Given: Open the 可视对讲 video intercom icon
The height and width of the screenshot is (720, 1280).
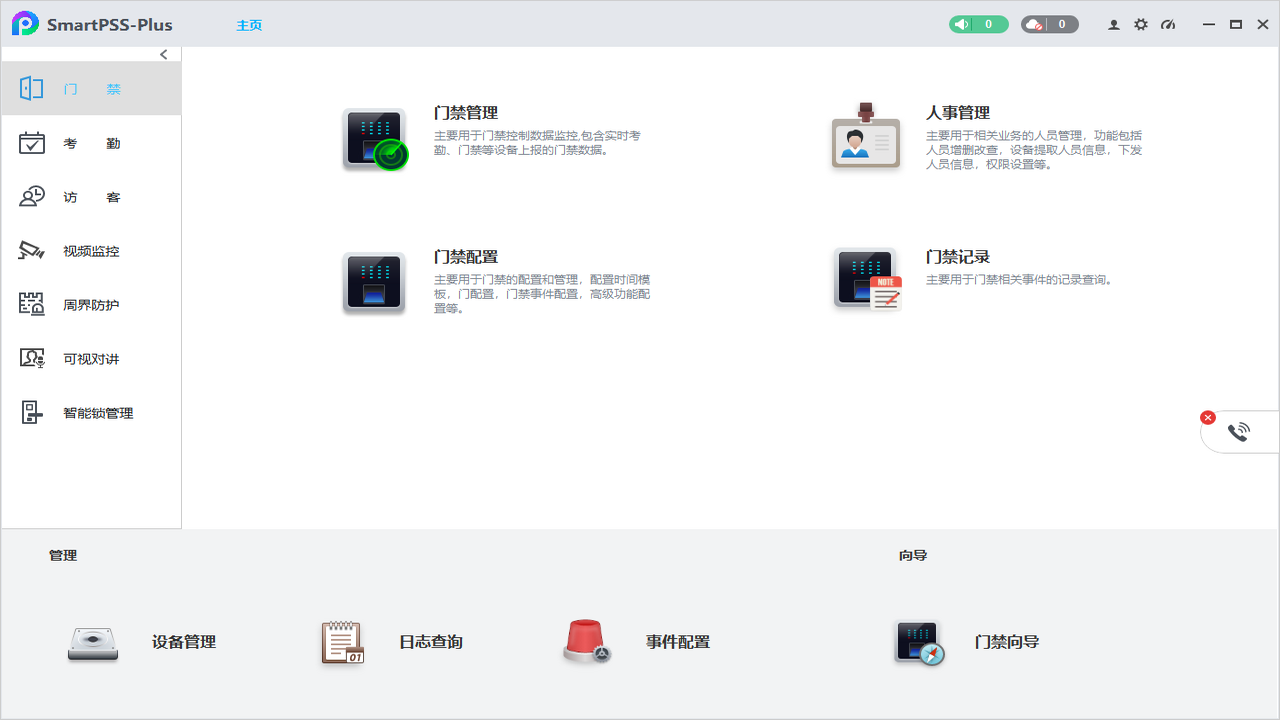Looking at the screenshot, I should click(31, 357).
